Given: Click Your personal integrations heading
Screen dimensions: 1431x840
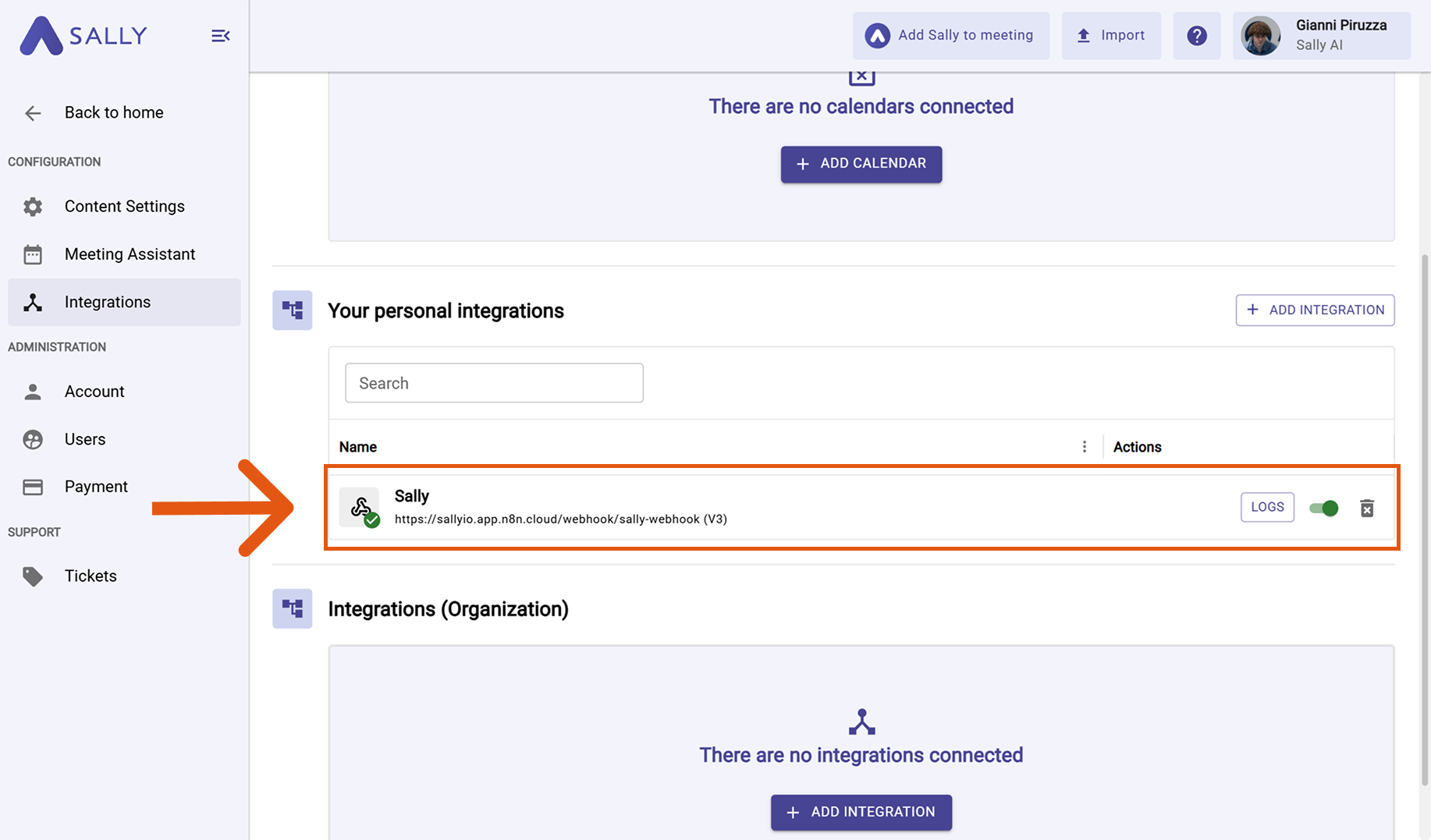Looking at the screenshot, I should click(446, 310).
